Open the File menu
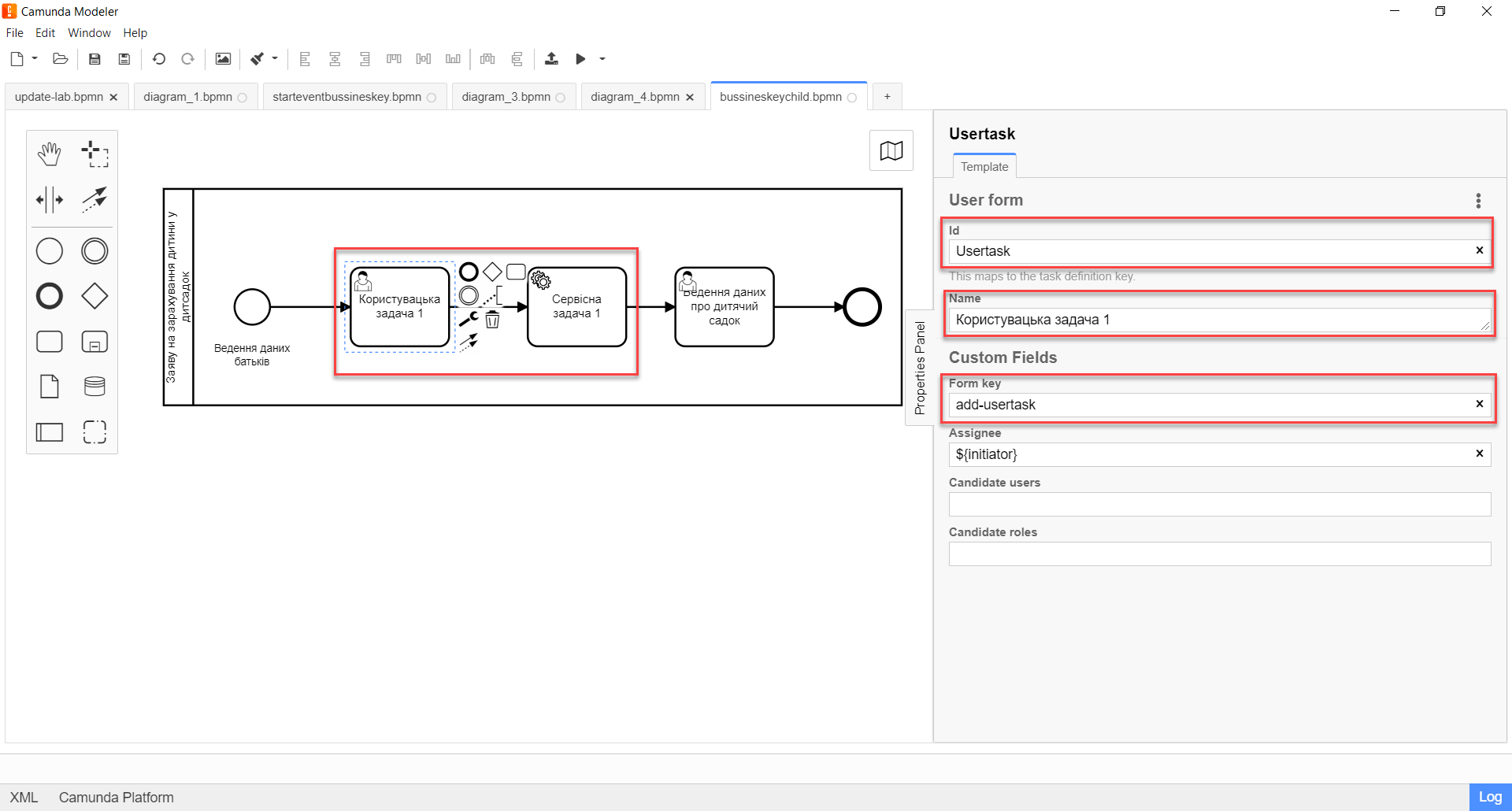 point(15,33)
